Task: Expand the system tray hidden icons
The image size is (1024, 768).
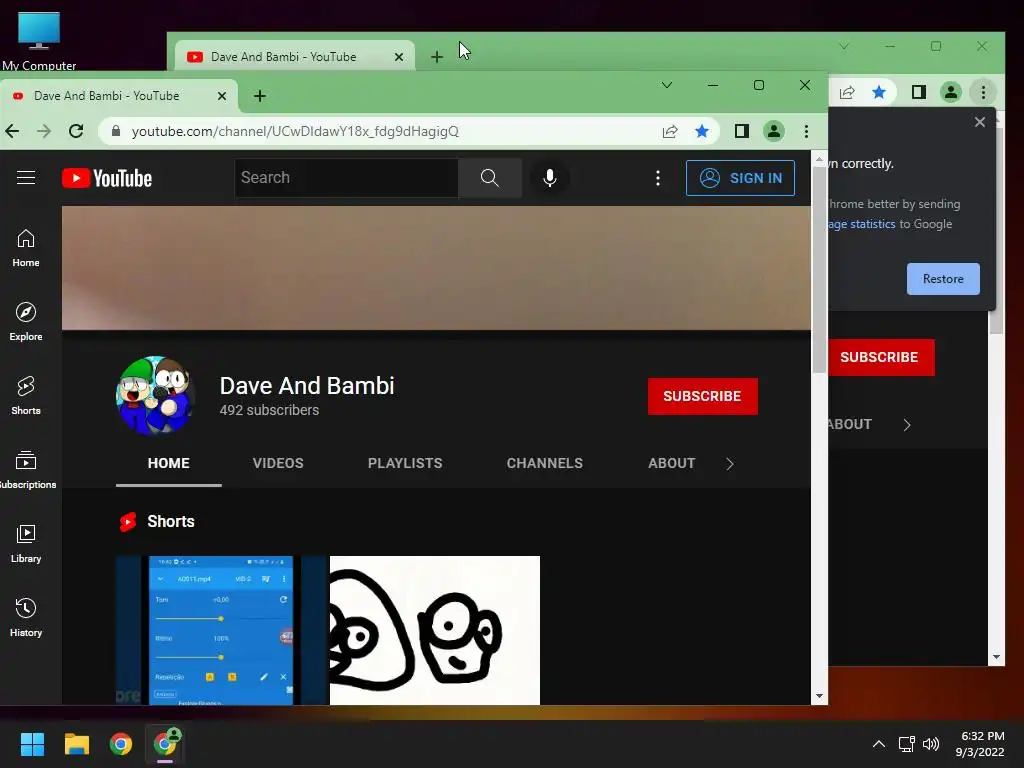Action: (879, 744)
